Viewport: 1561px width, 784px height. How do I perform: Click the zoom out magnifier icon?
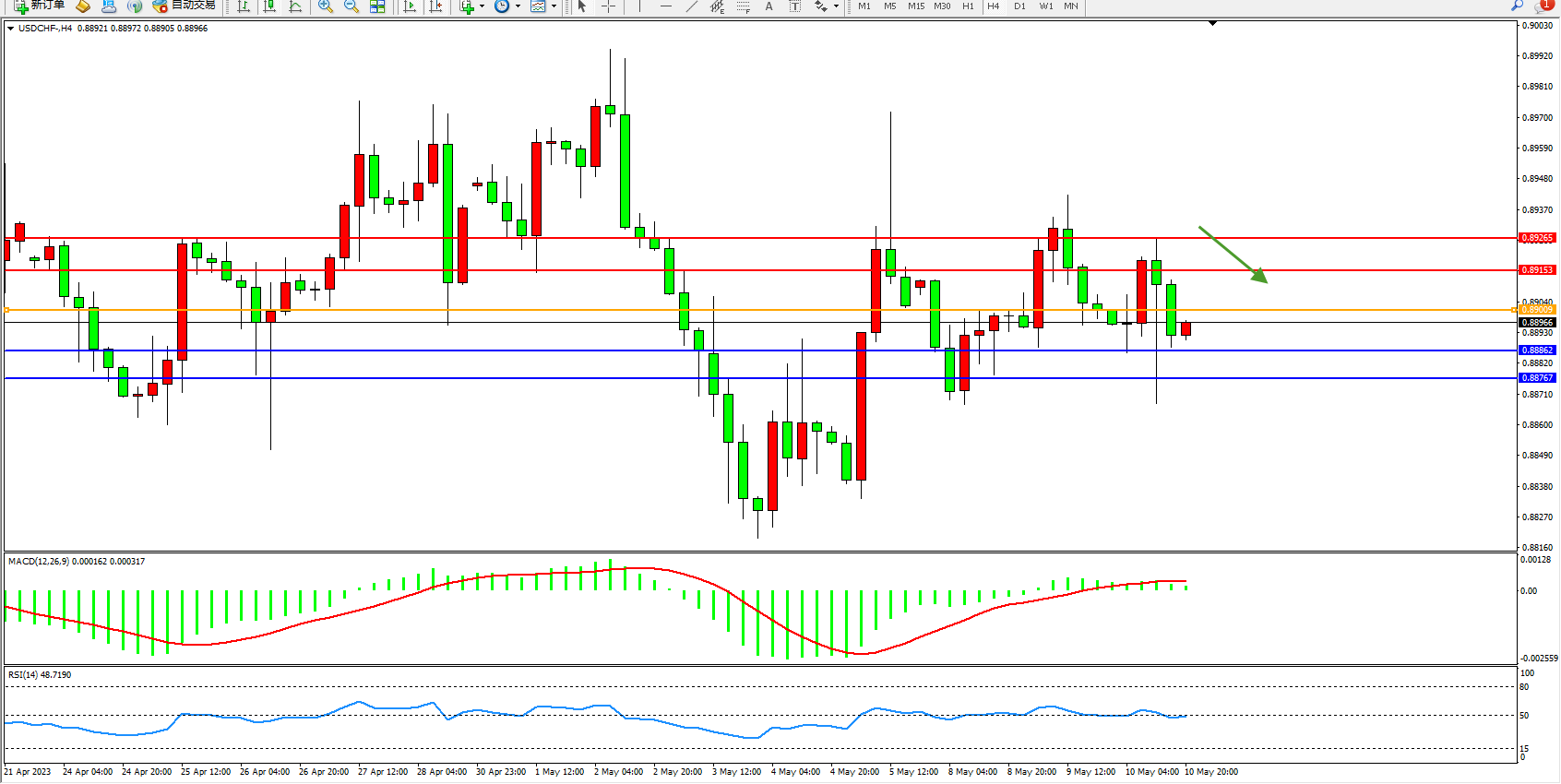(352, 6)
